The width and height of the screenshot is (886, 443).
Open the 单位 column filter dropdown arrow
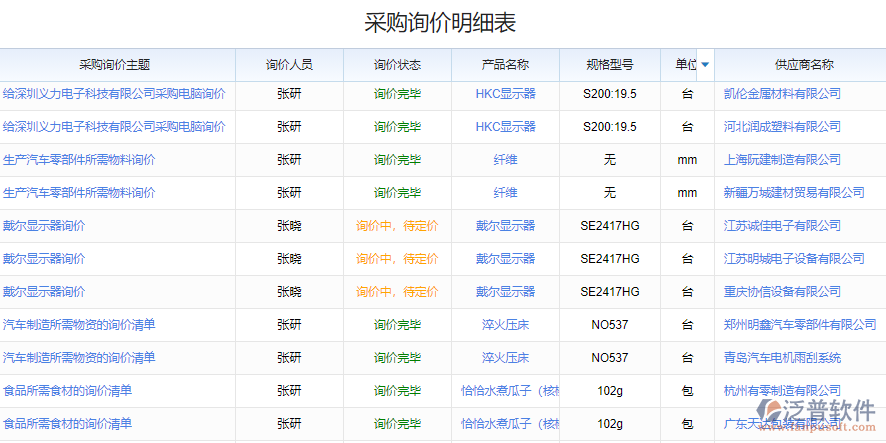tap(705, 65)
